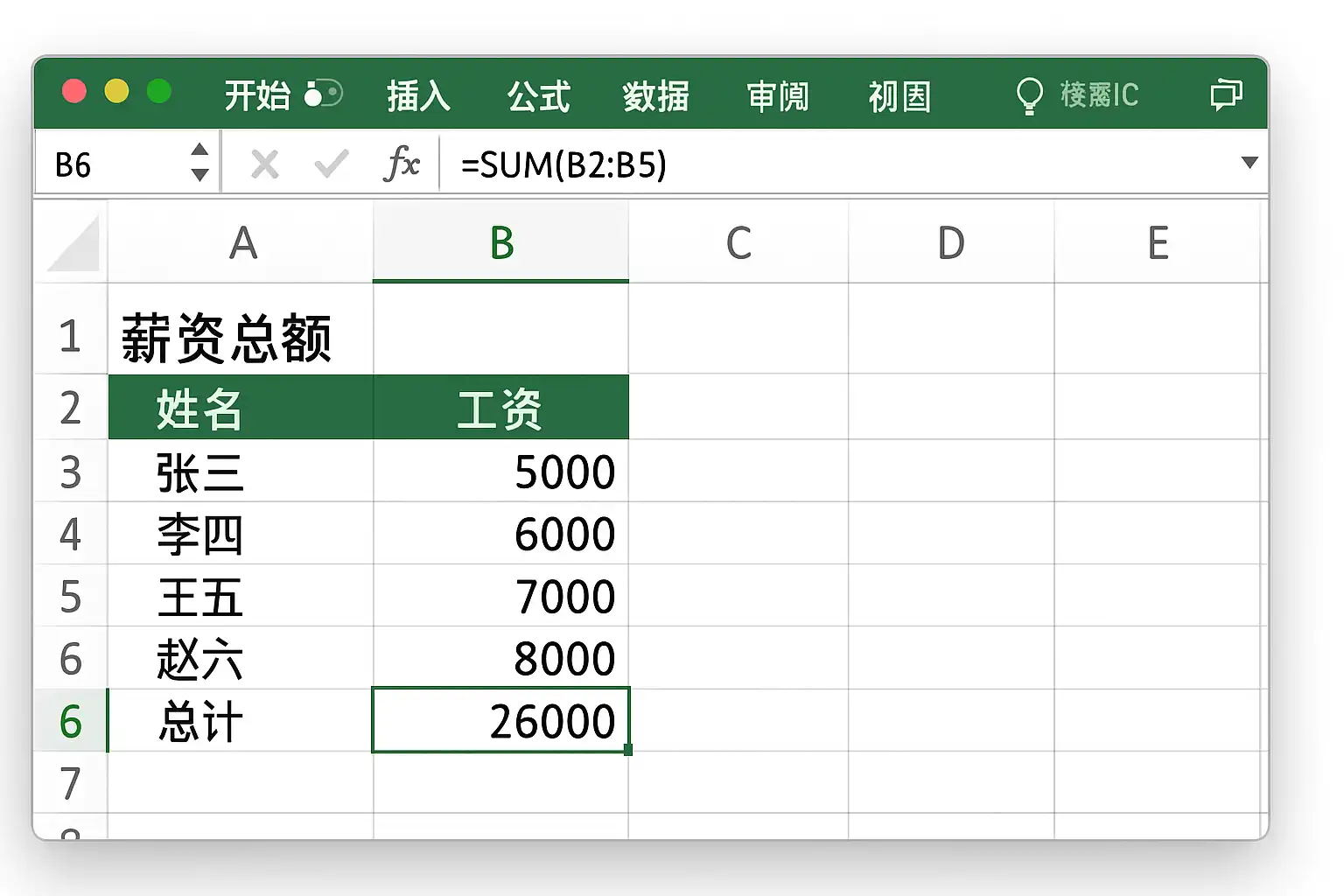Open the 公式 ribbon tab

tap(539, 95)
